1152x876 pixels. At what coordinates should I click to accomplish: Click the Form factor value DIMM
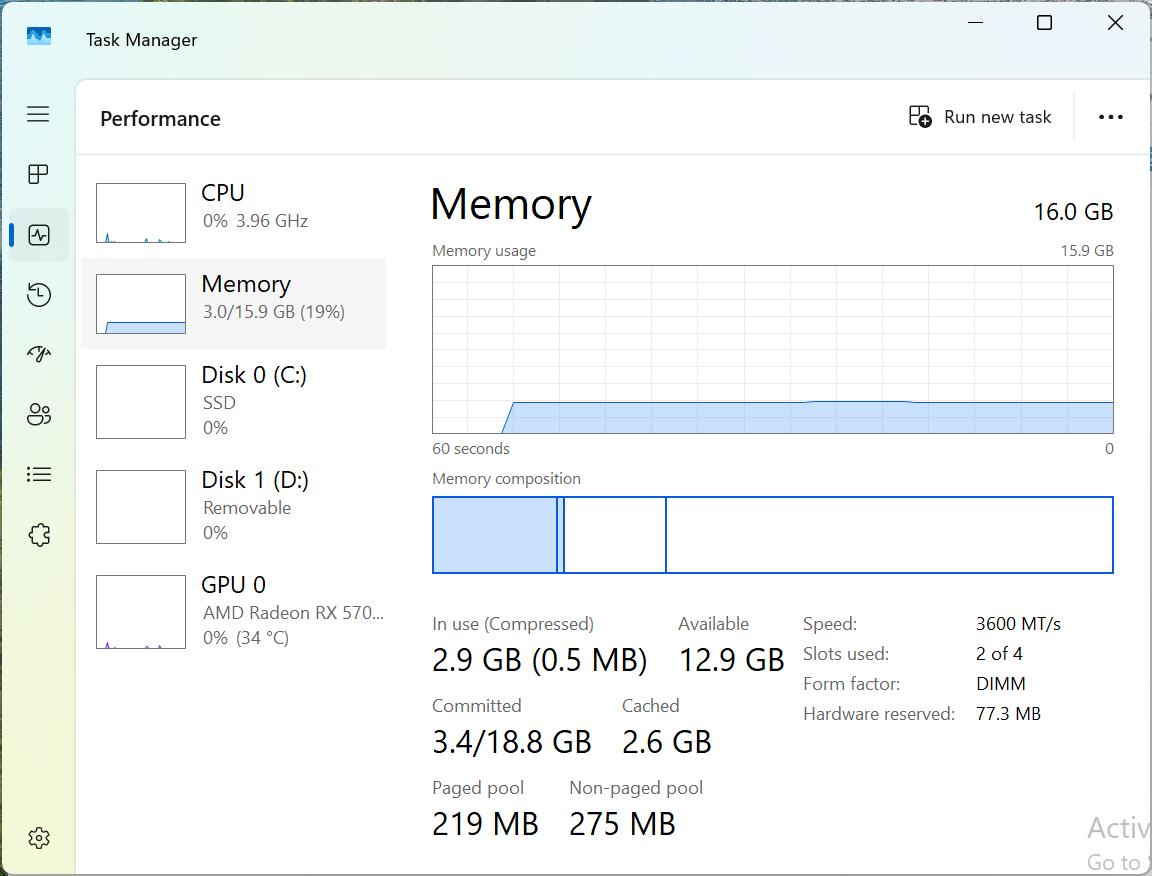click(1001, 683)
